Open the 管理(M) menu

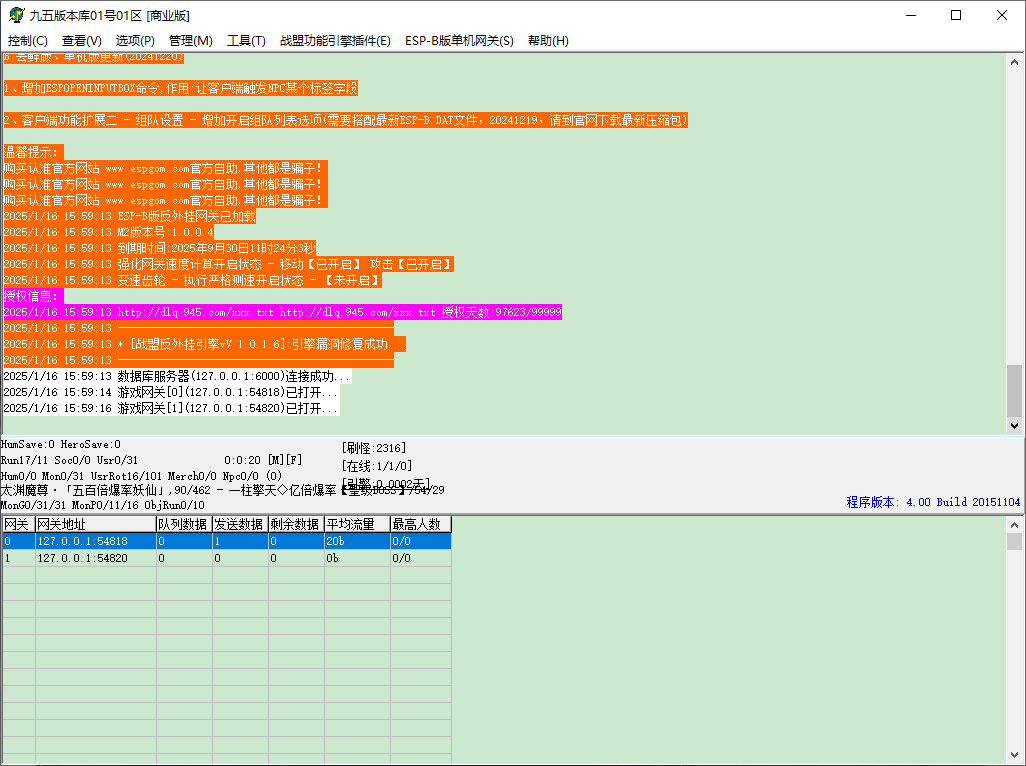[190, 41]
